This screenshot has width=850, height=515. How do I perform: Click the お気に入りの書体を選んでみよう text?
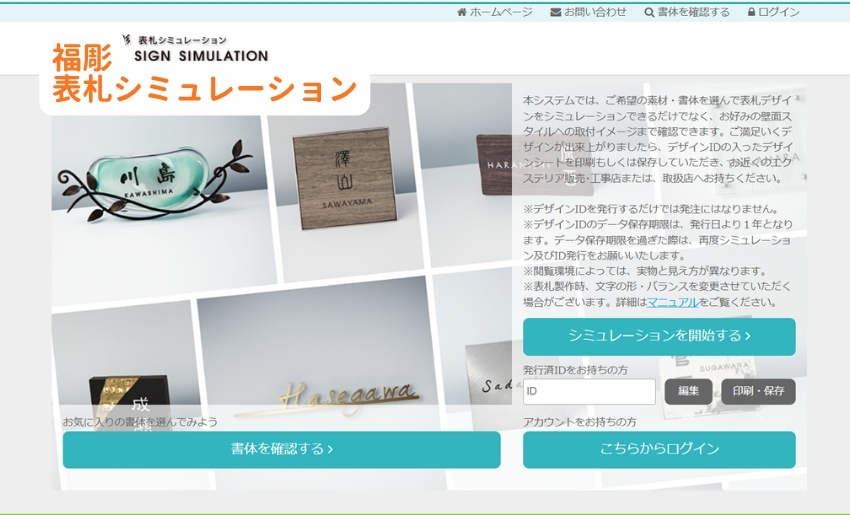(x=140, y=422)
